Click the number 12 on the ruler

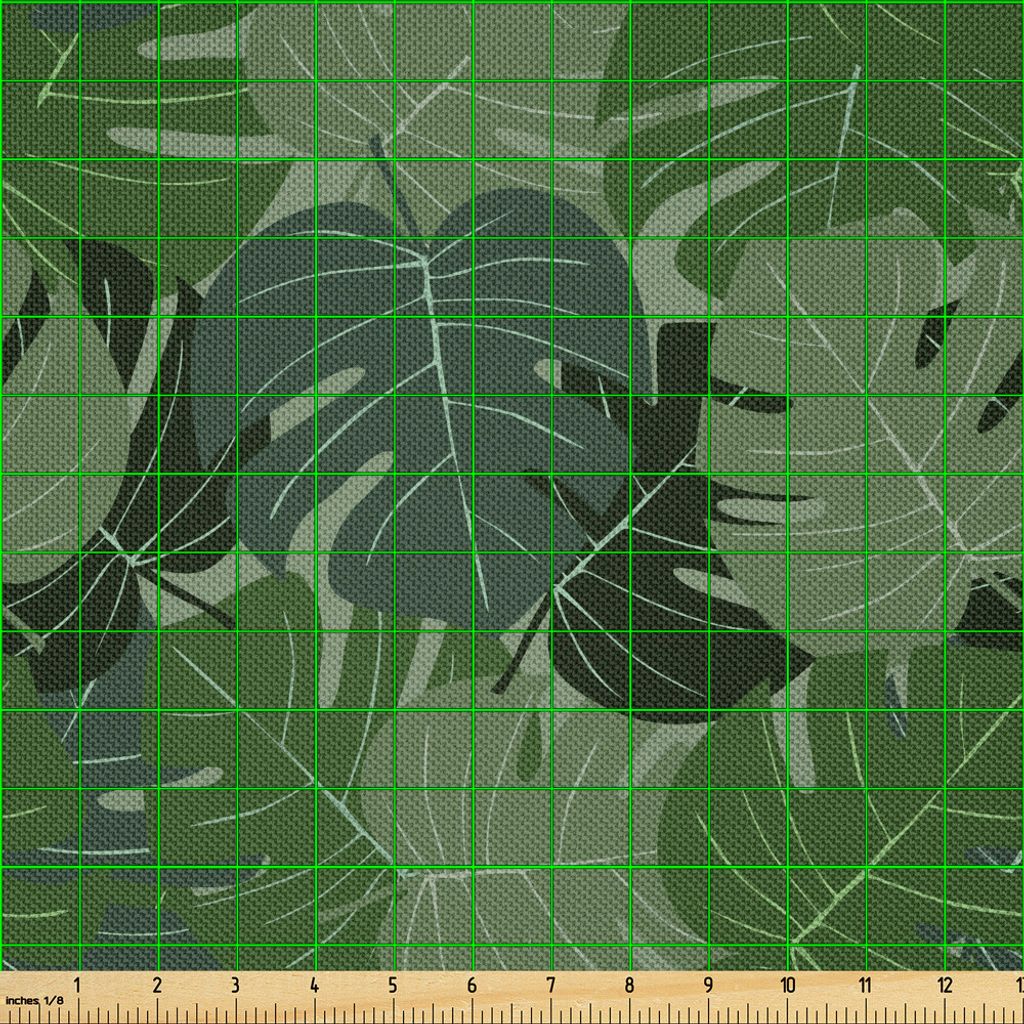tap(944, 987)
